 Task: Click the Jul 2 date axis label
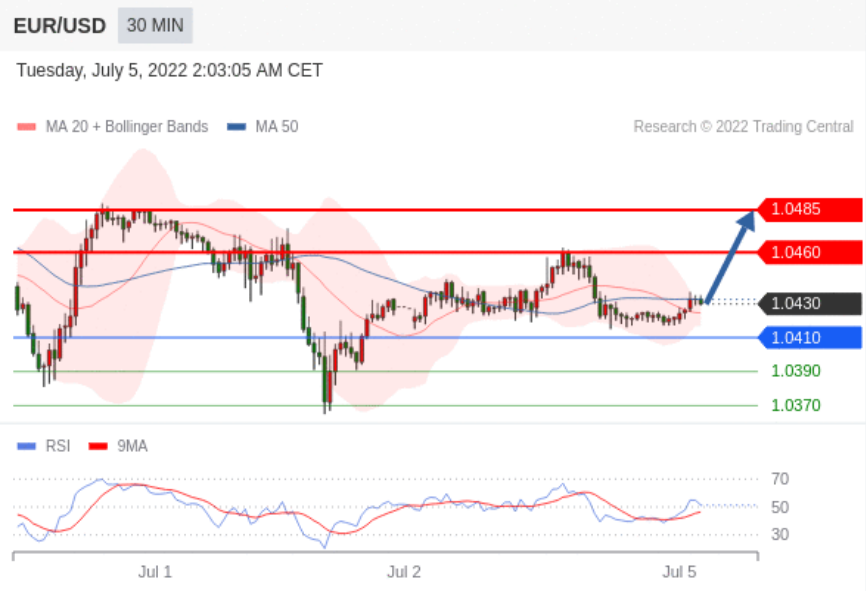click(x=404, y=572)
